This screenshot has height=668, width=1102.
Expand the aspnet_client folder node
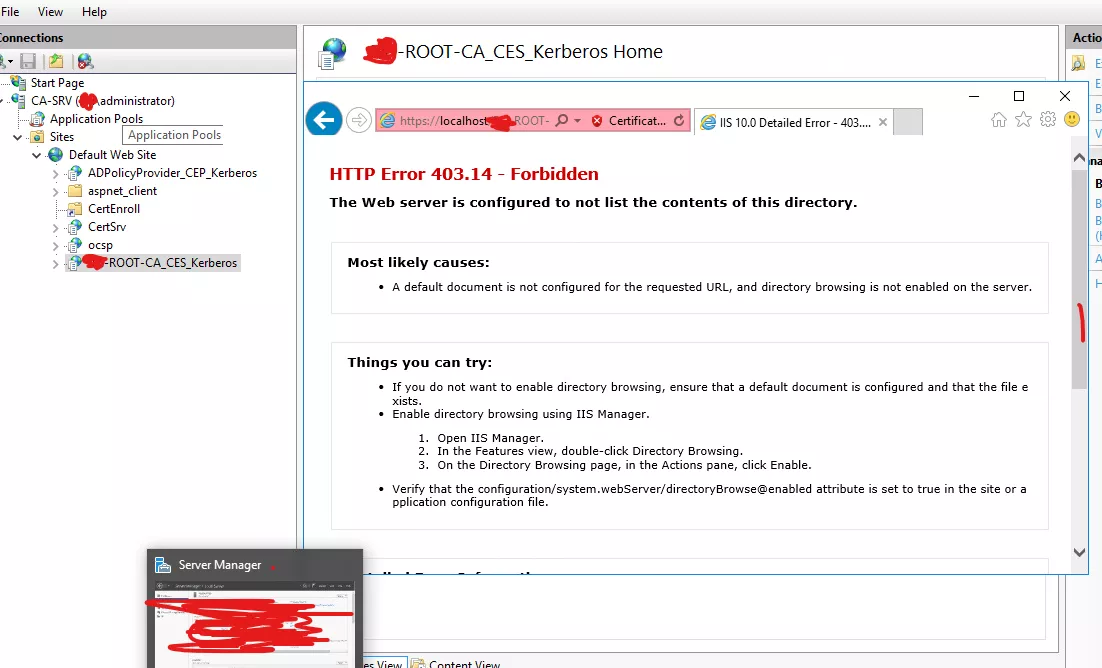(56, 191)
